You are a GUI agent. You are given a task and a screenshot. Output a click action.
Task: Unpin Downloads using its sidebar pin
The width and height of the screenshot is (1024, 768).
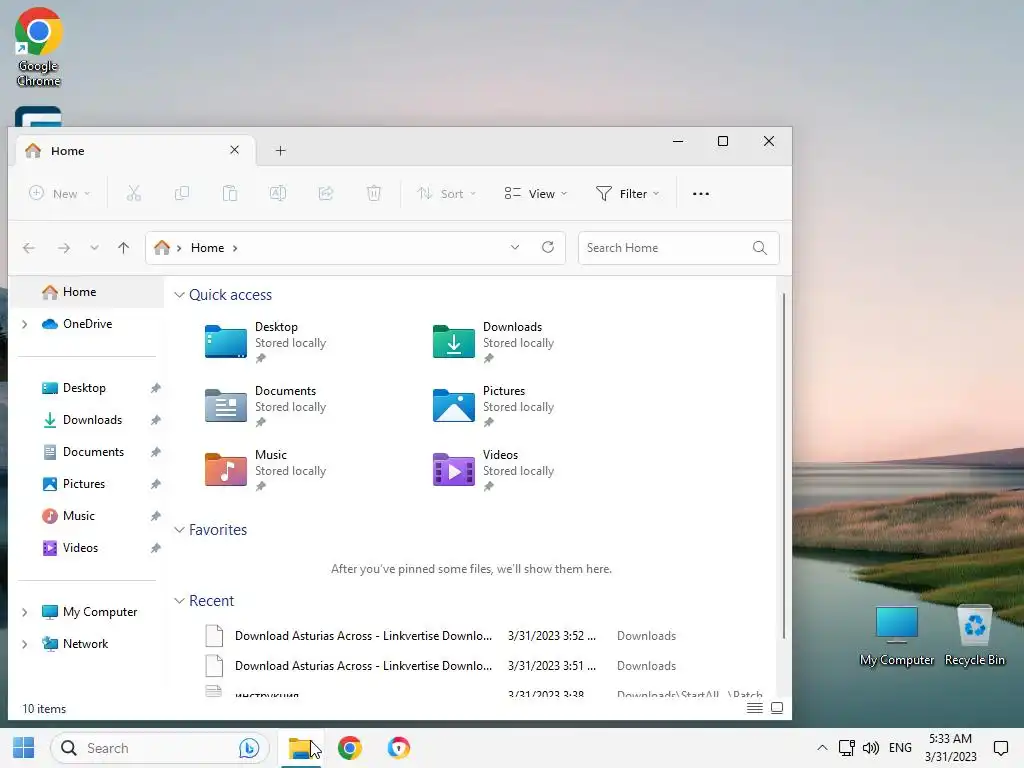click(155, 420)
